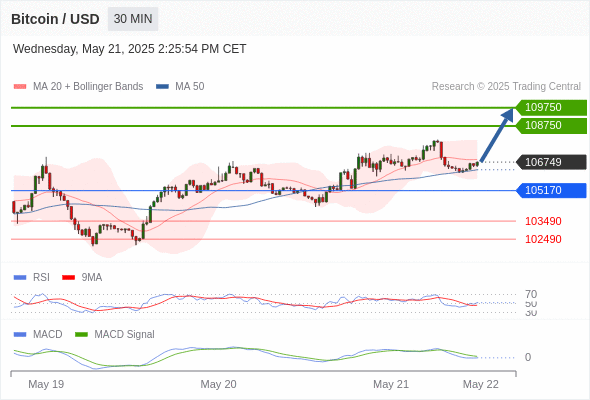The height and width of the screenshot is (400, 590).
Task: Click the May 22 date axis label
Action: [x=481, y=384]
